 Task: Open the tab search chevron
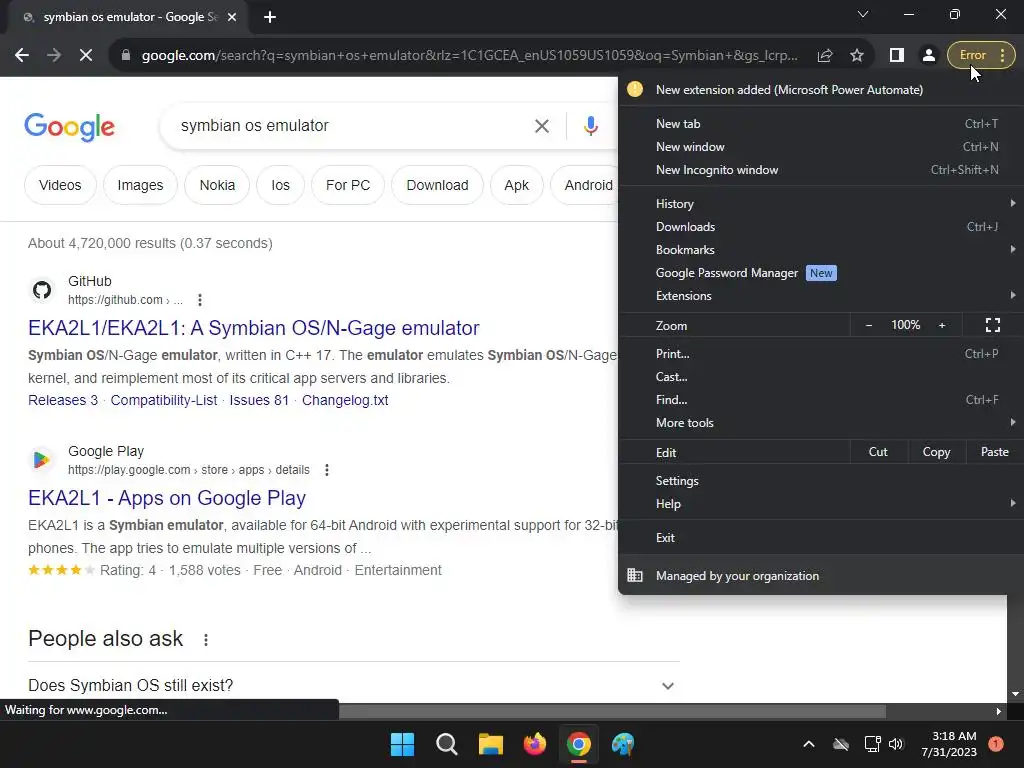tap(863, 14)
